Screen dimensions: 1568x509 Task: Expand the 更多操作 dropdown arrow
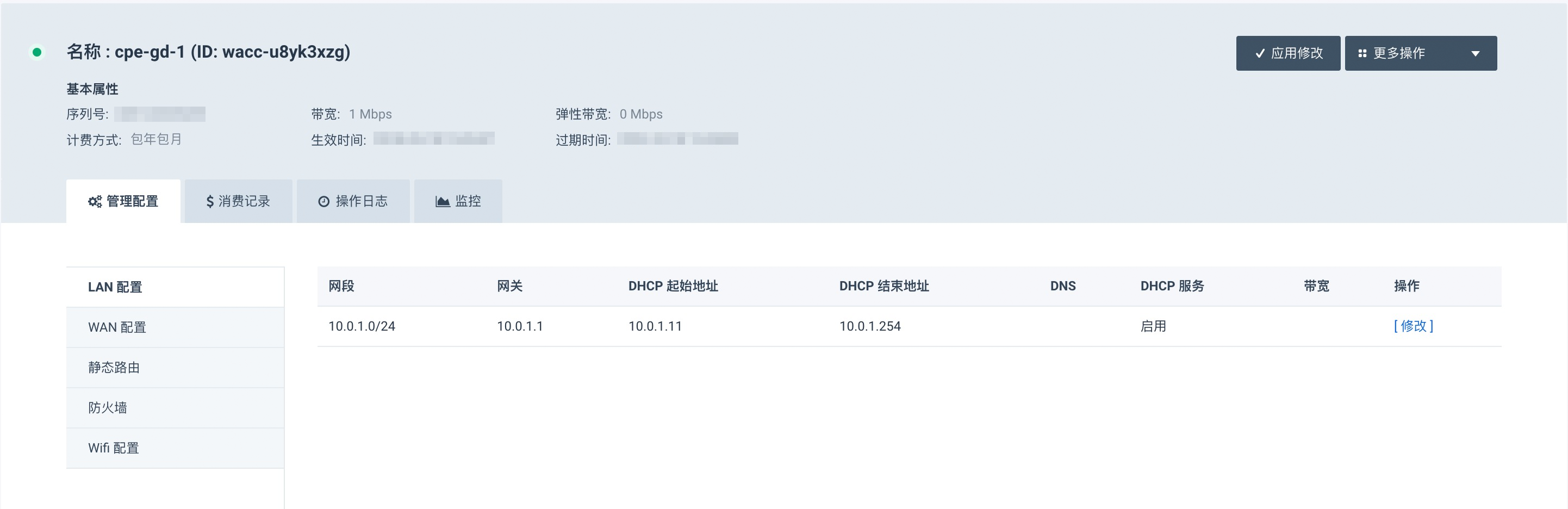pyautogui.click(x=1475, y=54)
